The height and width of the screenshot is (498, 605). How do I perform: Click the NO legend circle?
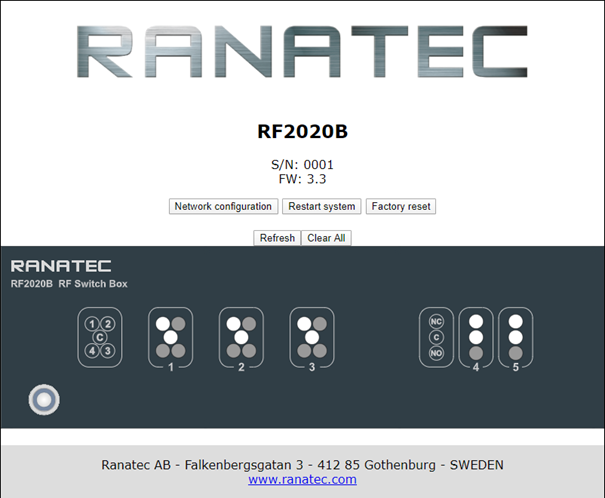436,353
